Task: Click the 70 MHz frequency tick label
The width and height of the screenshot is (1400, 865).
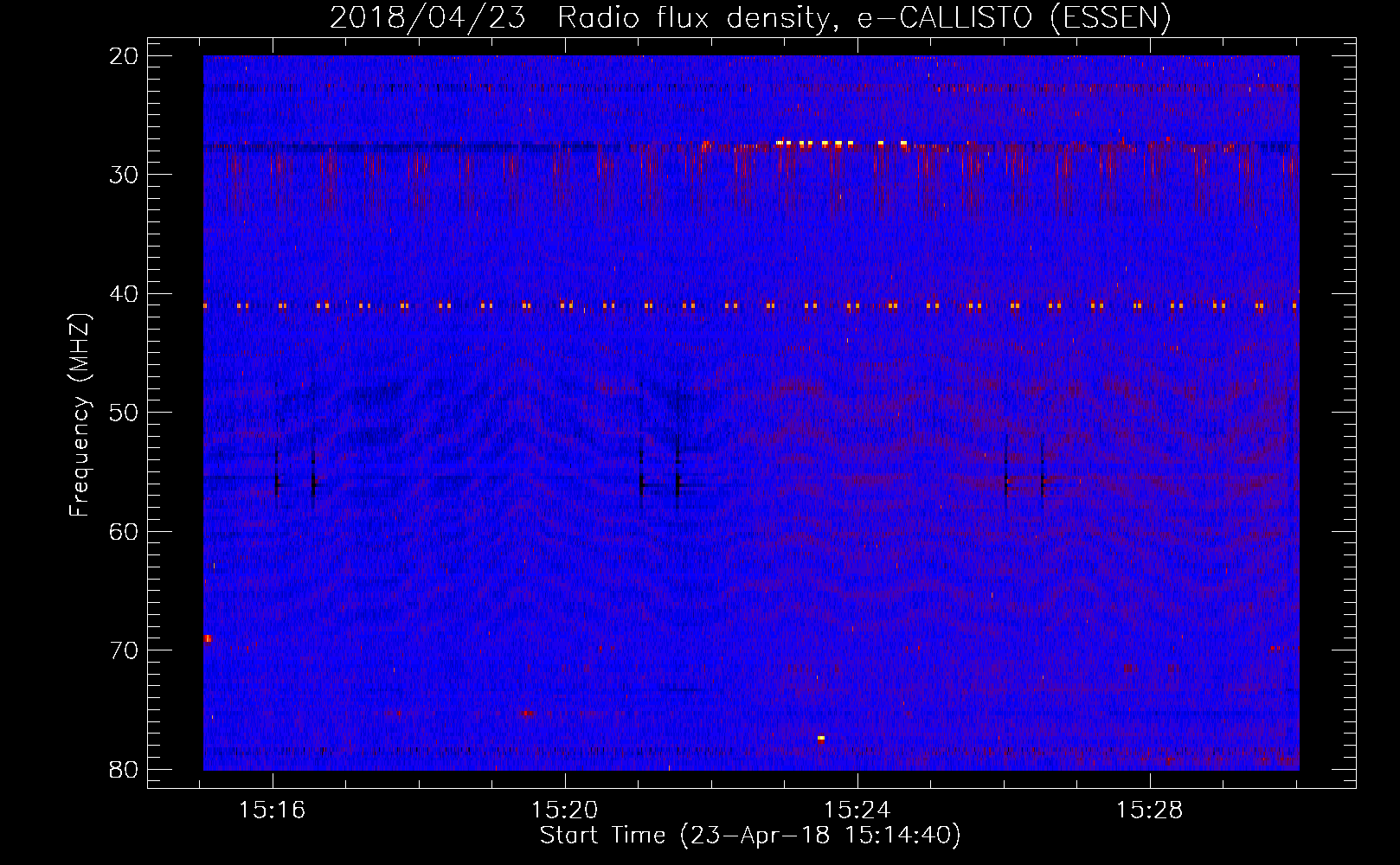Action: [124, 650]
